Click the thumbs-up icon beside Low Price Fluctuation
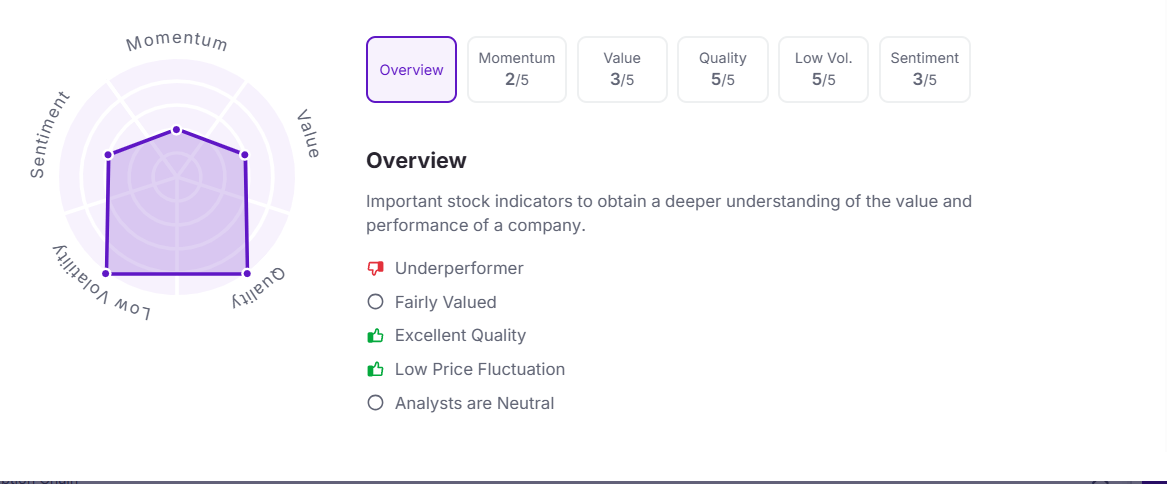 coord(376,370)
